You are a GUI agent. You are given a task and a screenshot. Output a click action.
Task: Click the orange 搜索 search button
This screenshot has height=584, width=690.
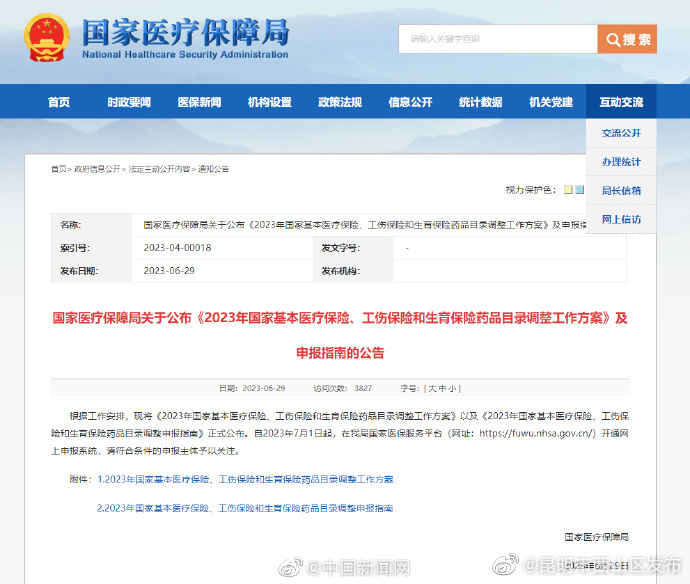[627, 39]
